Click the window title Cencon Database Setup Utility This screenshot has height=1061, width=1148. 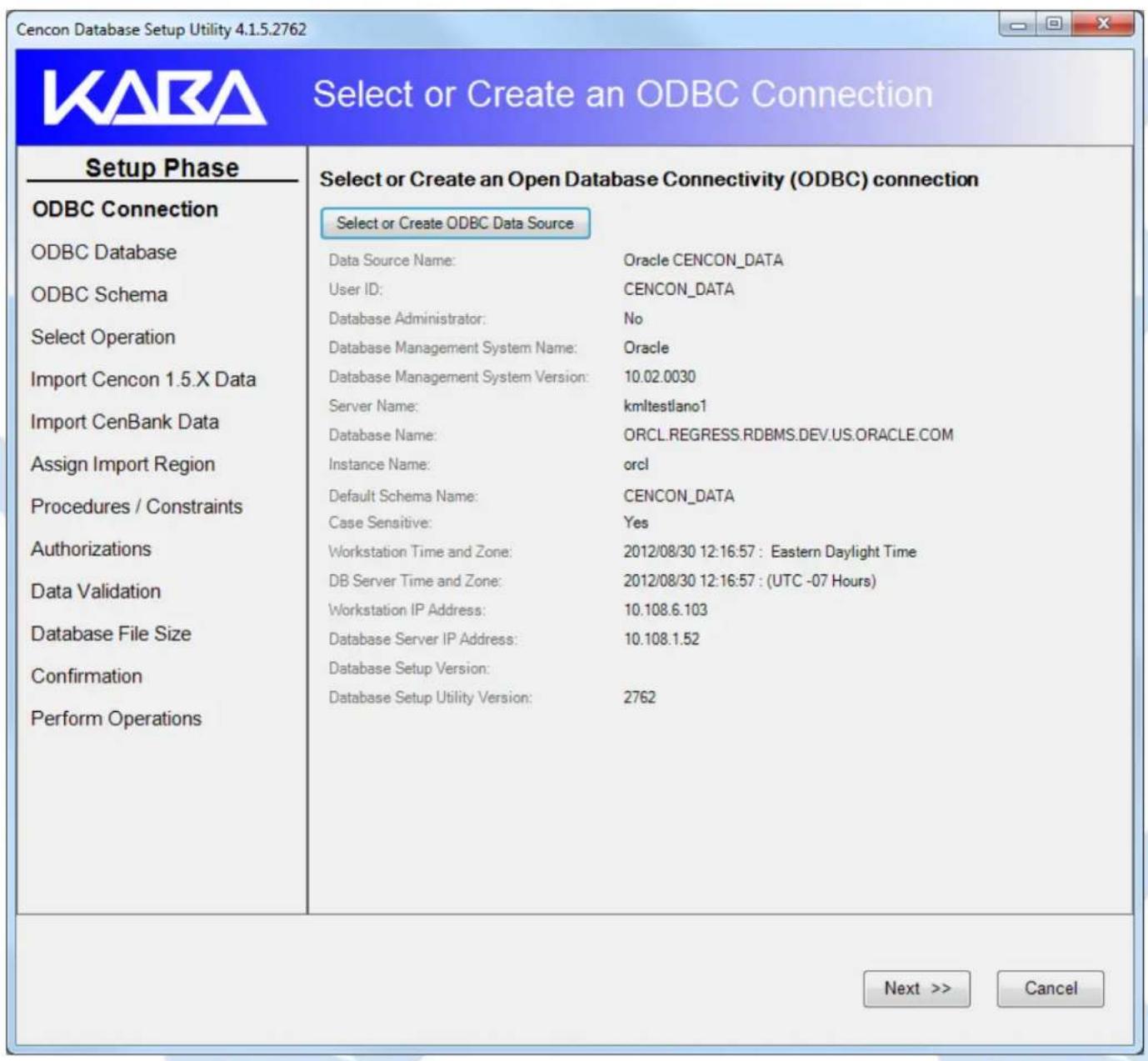162,29
